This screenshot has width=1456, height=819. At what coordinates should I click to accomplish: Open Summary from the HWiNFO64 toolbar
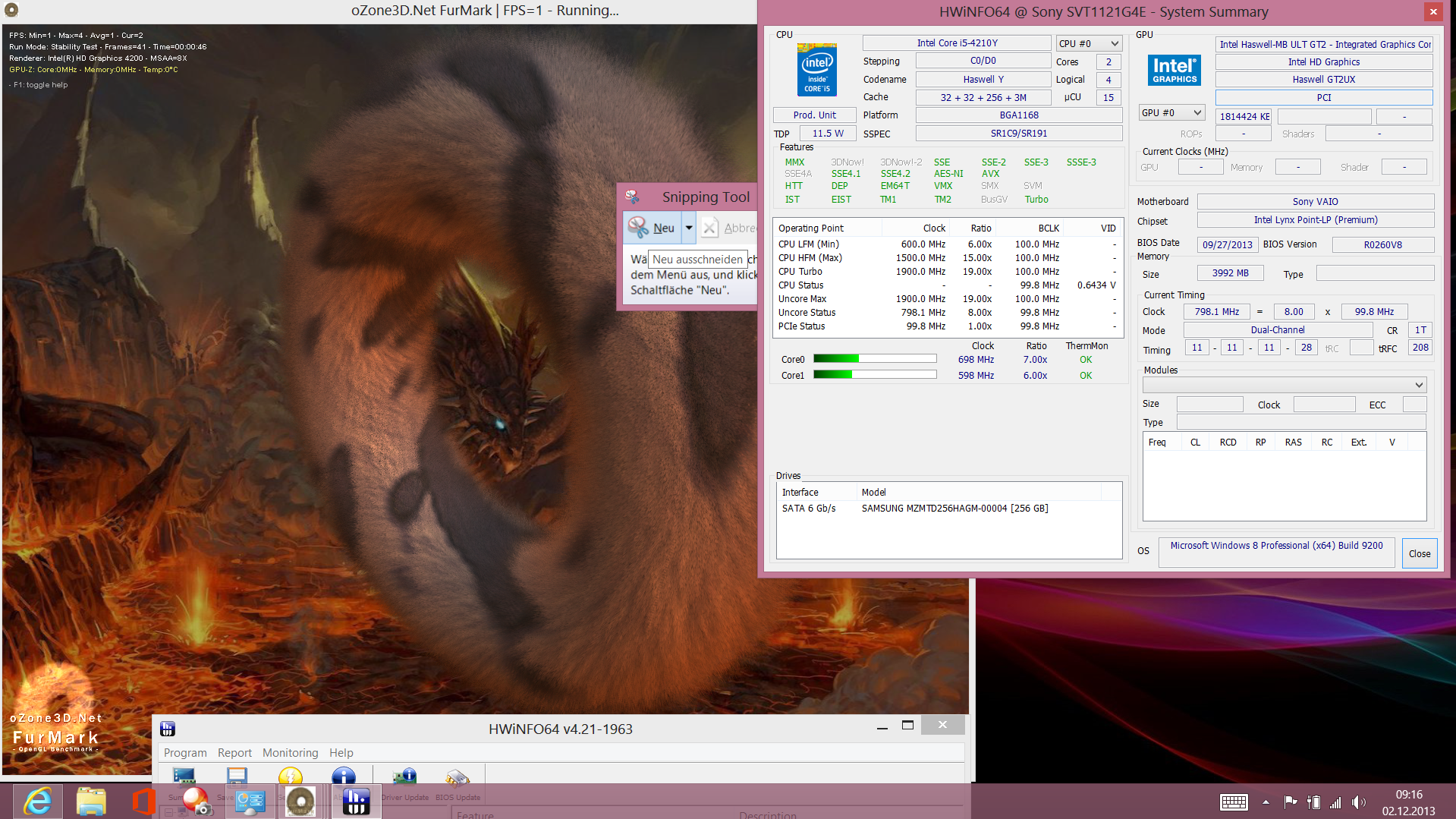pyautogui.click(x=184, y=776)
